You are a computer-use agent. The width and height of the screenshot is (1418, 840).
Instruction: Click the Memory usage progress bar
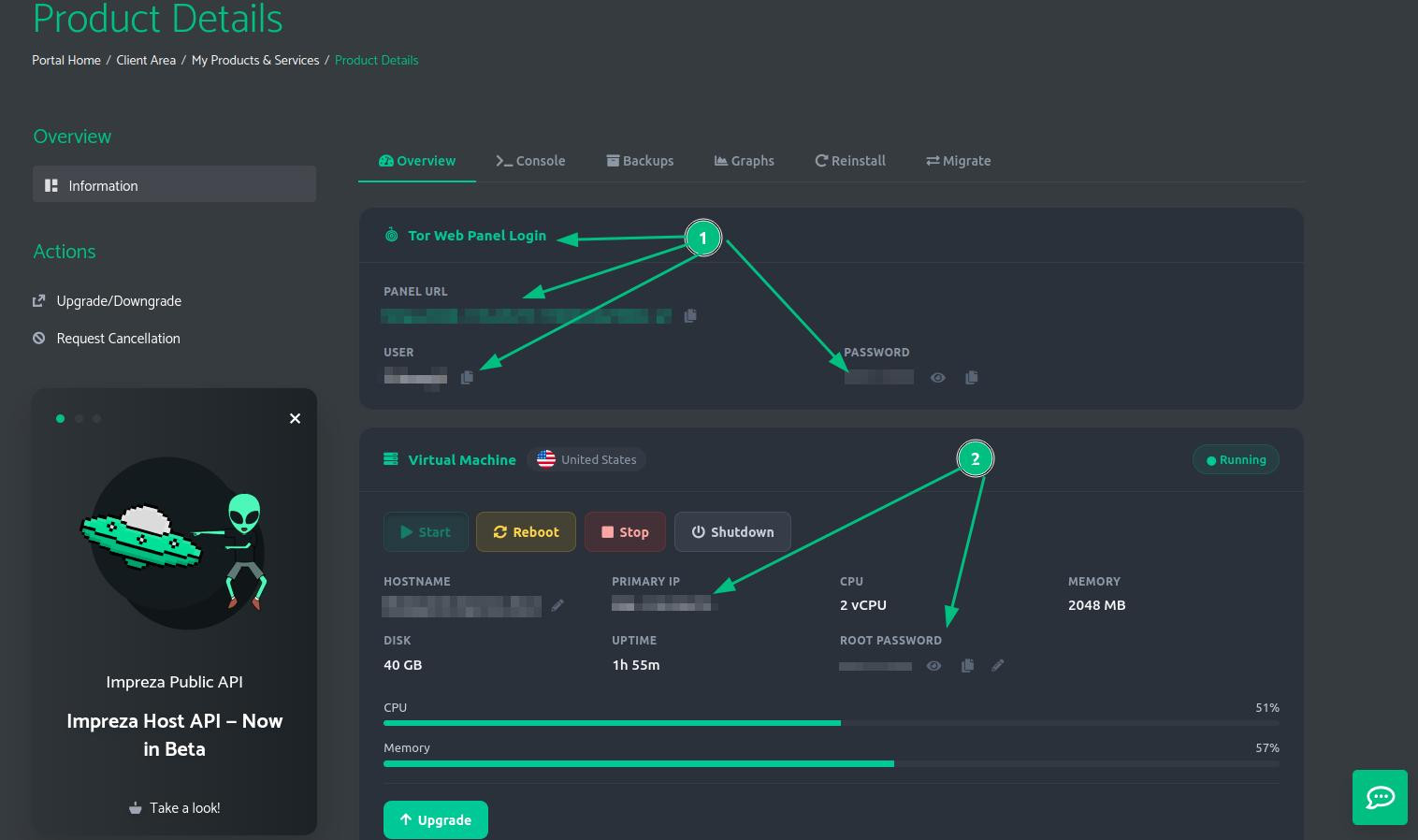[832, 764]
